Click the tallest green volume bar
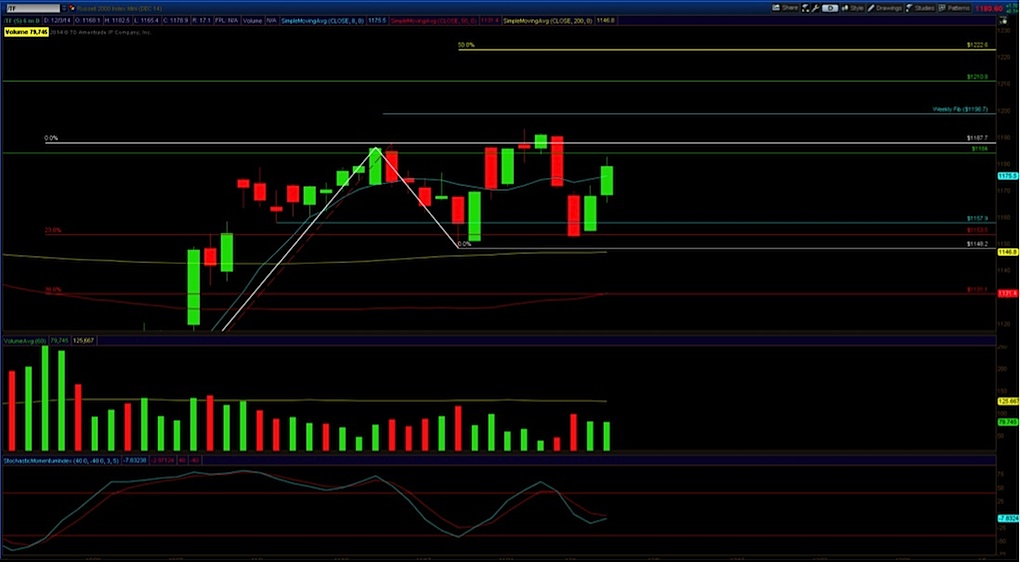Screen dimensions: 1020x563 [x=45, y=398]
